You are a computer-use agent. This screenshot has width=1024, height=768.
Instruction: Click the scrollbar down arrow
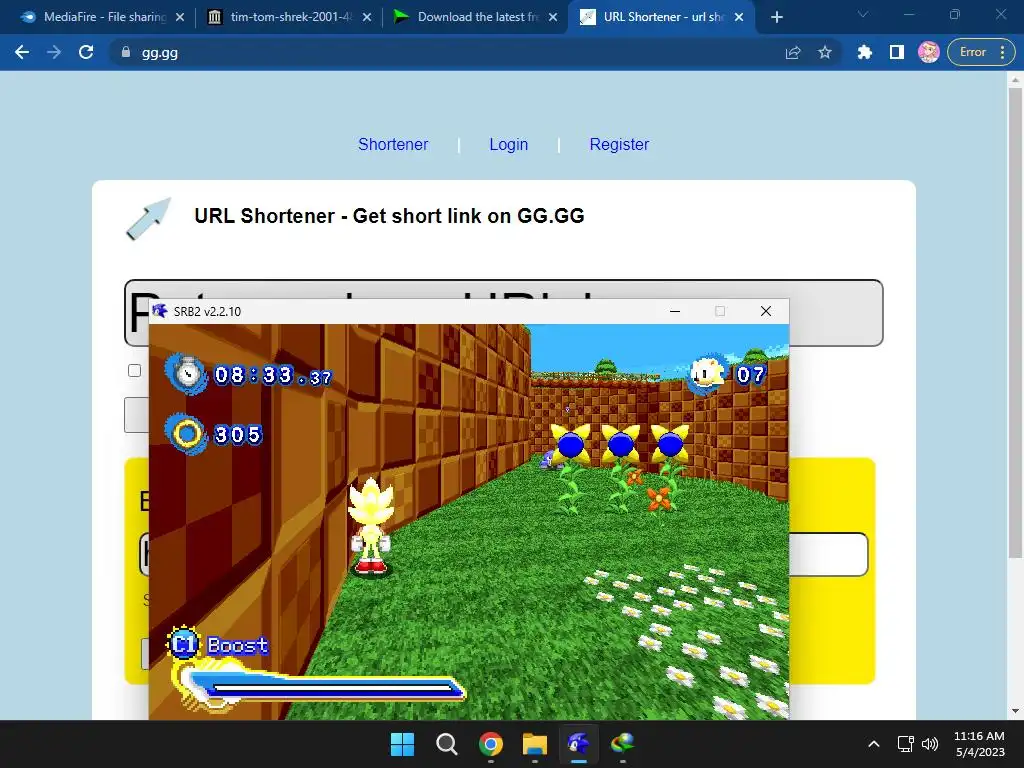(1015, 711)
